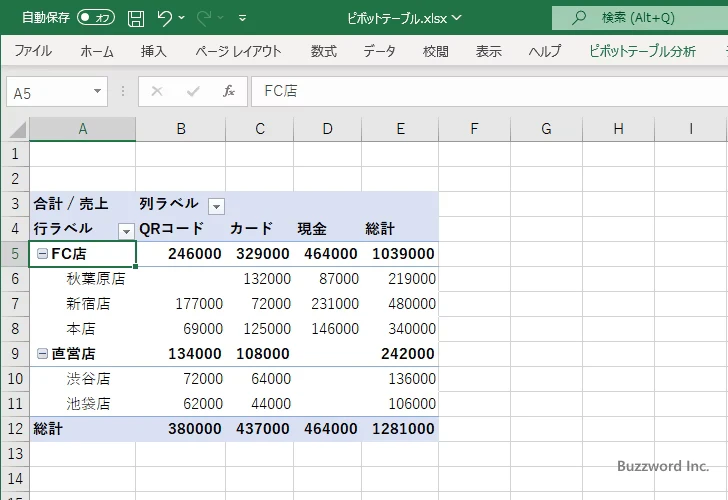The height and width of the screenshot is (500, 728).
Task: Click the 池袋店 row label
Action: click(83, 404)
